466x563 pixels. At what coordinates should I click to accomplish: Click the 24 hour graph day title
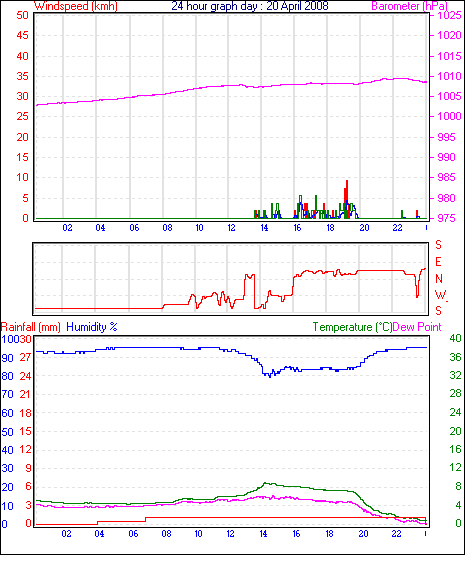tap(250, 6)
